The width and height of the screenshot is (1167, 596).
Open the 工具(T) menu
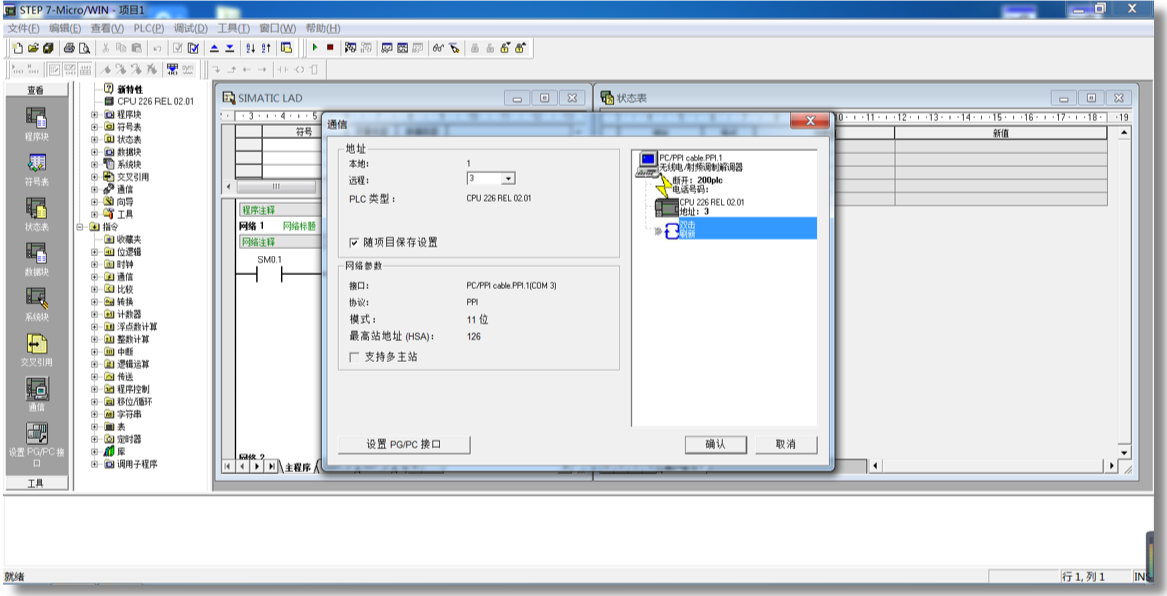234,28
